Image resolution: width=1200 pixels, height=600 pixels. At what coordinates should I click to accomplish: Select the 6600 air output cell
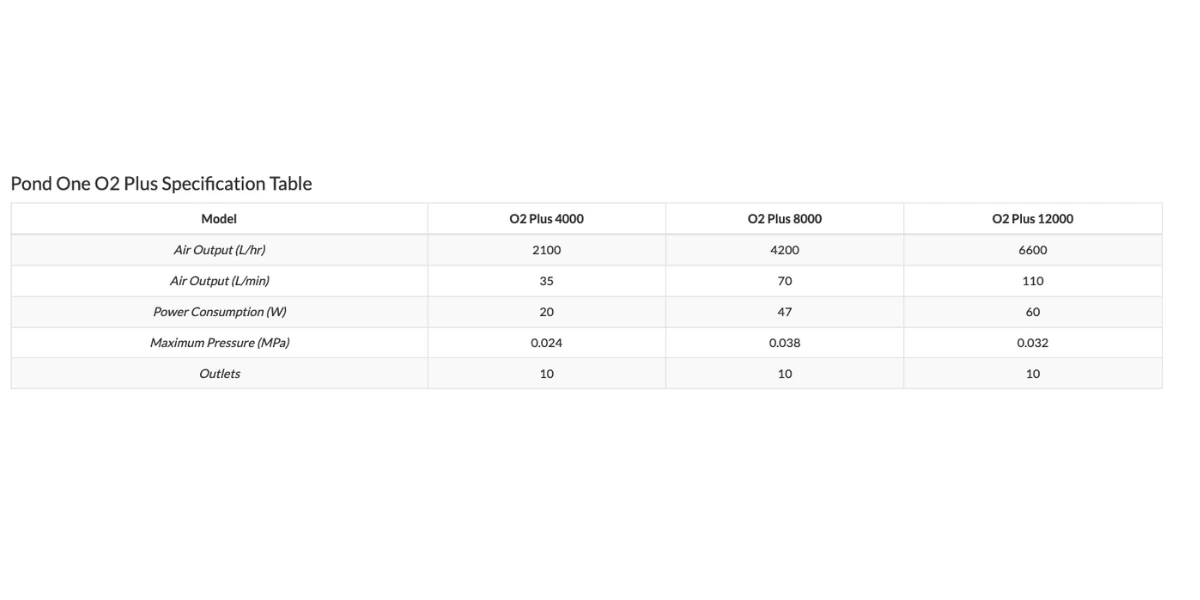[x=1032, y=250]
